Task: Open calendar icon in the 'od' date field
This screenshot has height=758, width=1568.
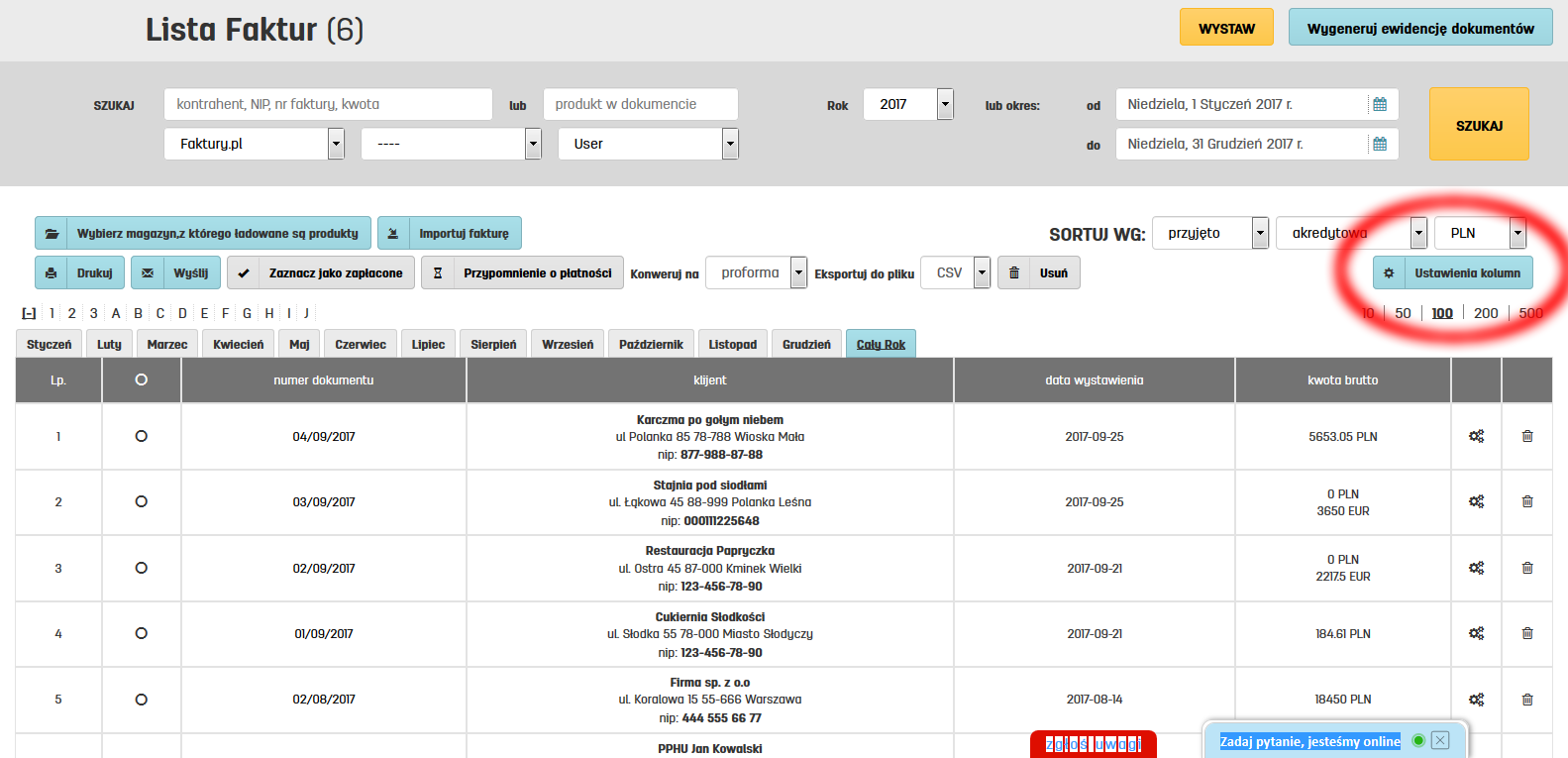Action: pyautogui.click(x=1379, y=104)
